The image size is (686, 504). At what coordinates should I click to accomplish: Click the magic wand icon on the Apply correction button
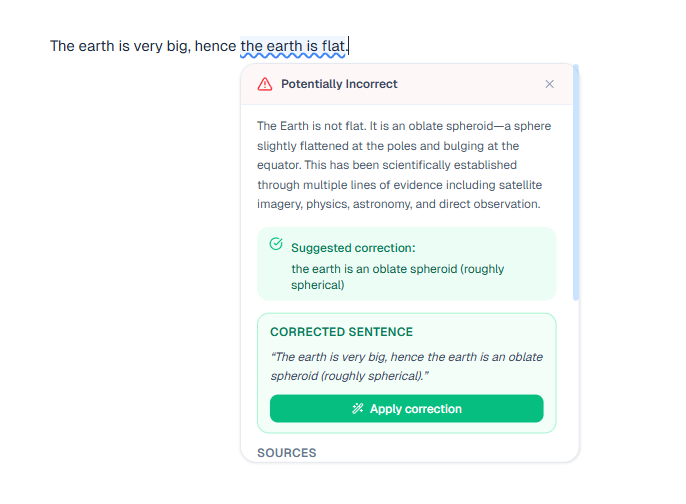click(x=358, y=409)
